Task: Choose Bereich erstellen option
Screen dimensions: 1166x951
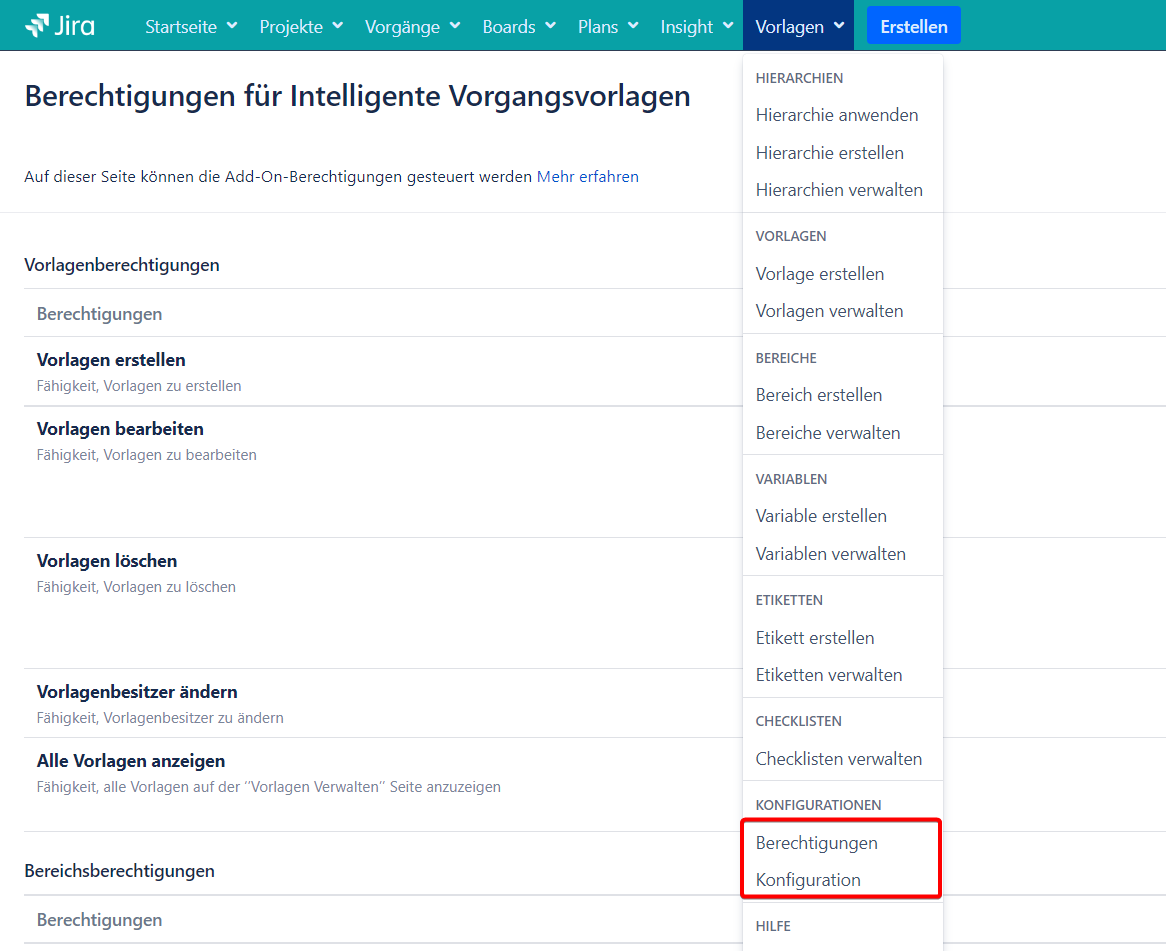Action: click(x=818, y=395)
